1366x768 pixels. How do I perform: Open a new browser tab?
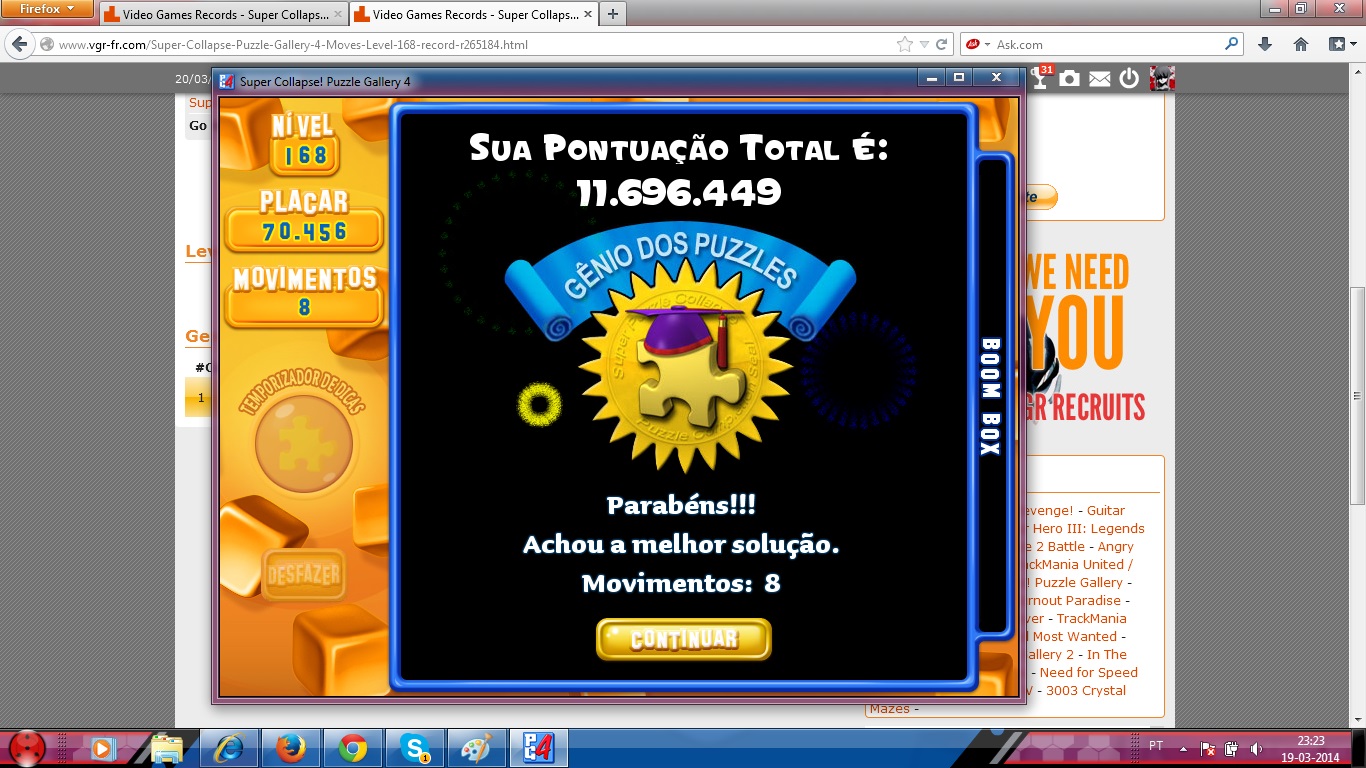612,14
